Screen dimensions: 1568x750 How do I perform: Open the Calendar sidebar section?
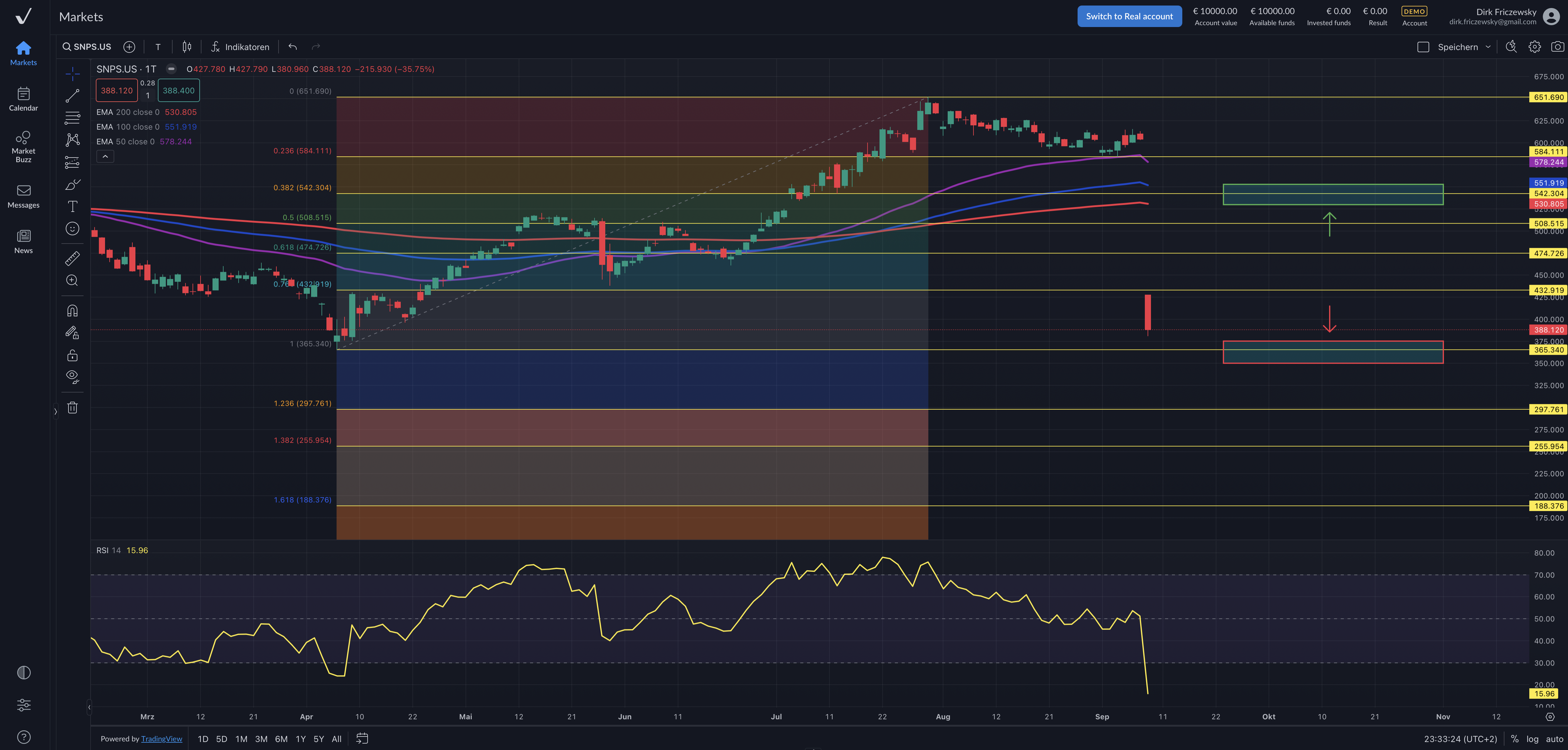click(23, 99)
